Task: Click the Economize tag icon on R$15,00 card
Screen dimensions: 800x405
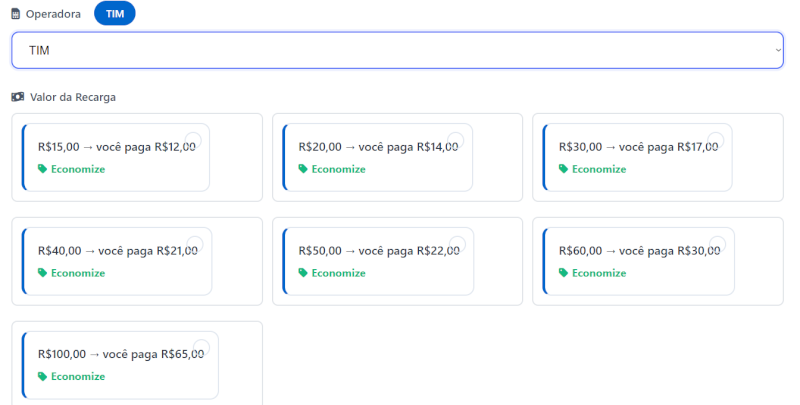Action: [x=42, y=169]
